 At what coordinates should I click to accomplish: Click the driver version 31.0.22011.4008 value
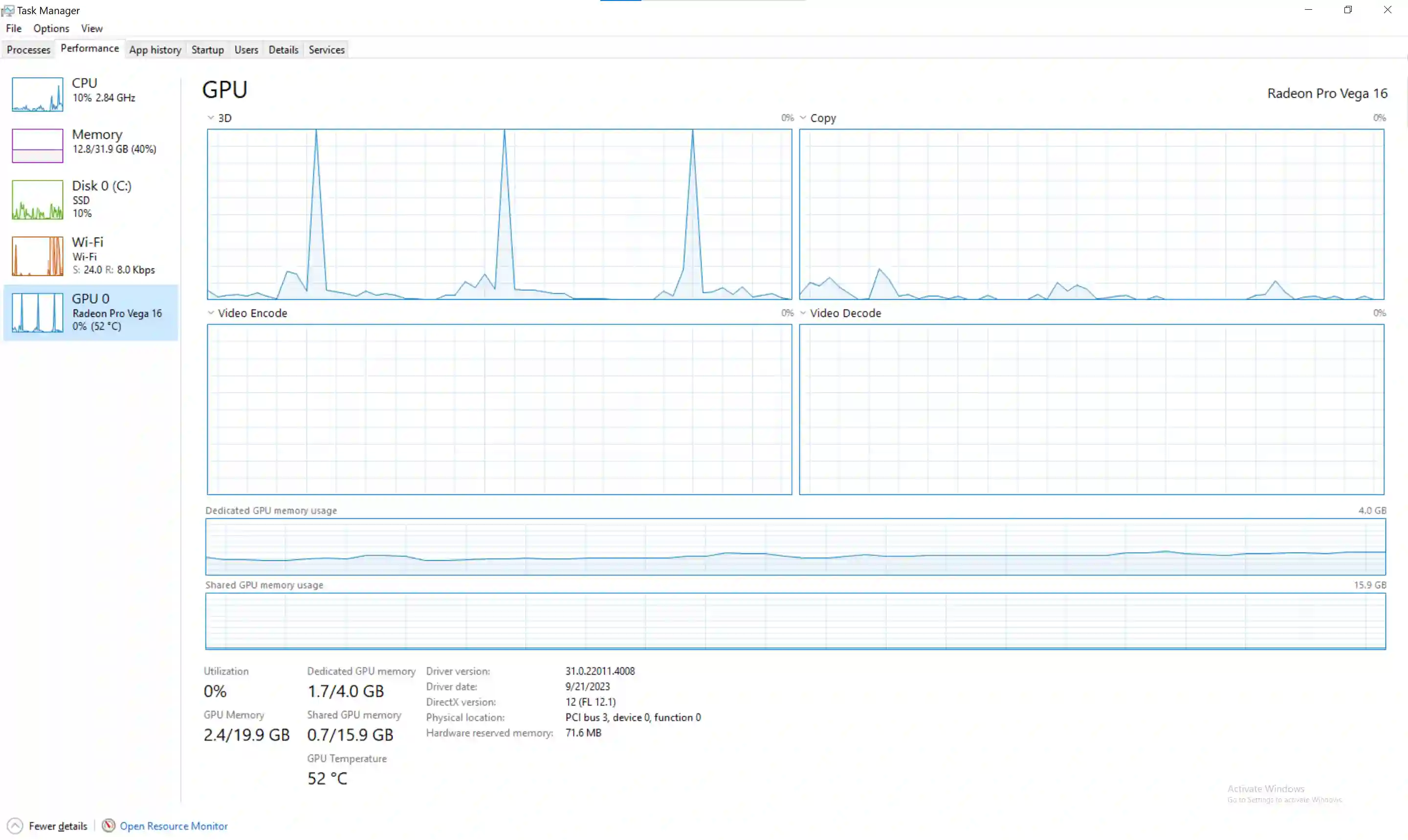point(600,671)
